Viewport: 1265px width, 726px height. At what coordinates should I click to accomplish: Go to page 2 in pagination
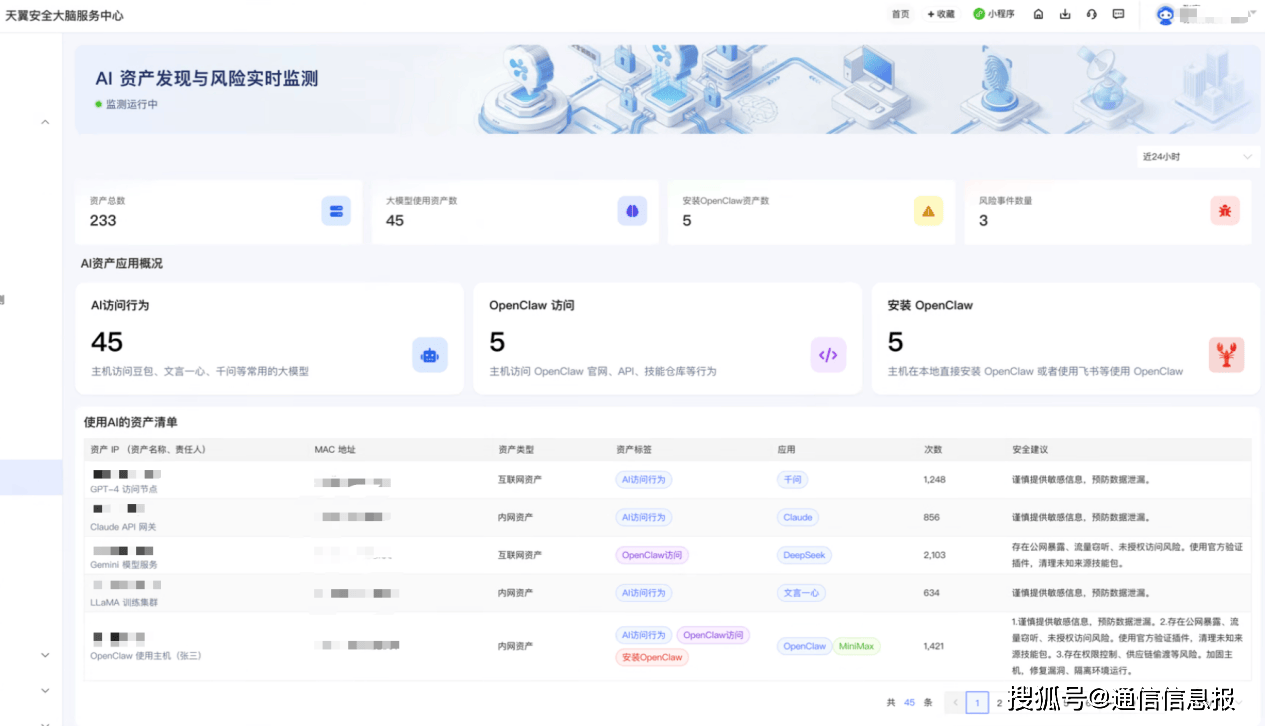coord(999,703)
